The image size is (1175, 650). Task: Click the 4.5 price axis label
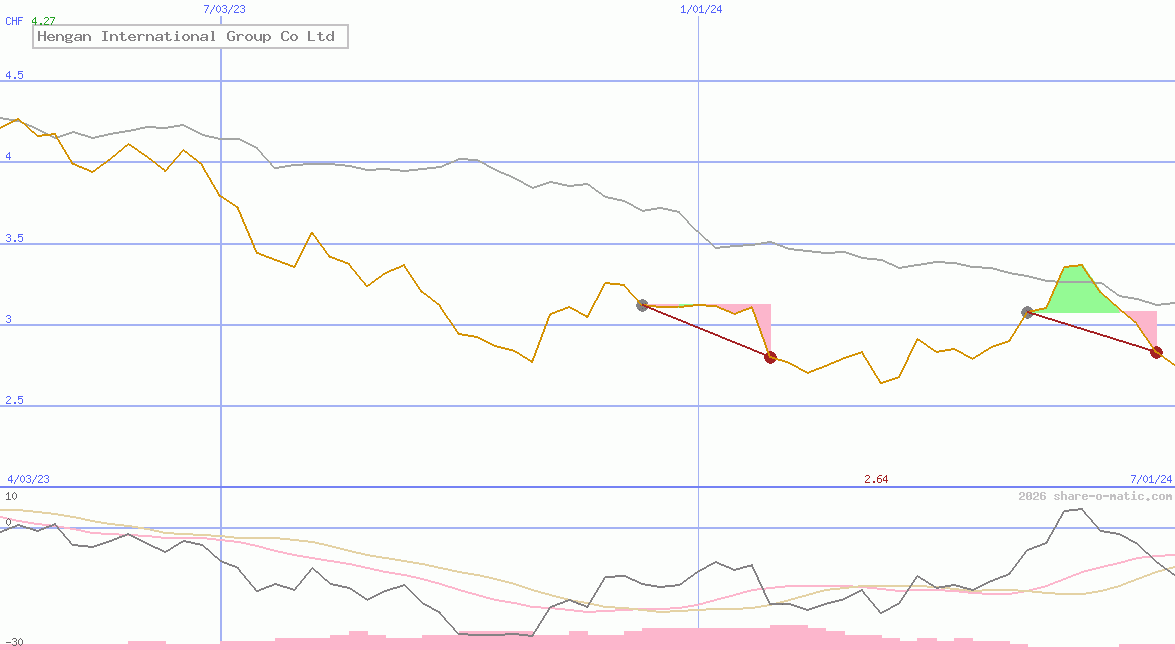tap(14, 76)
